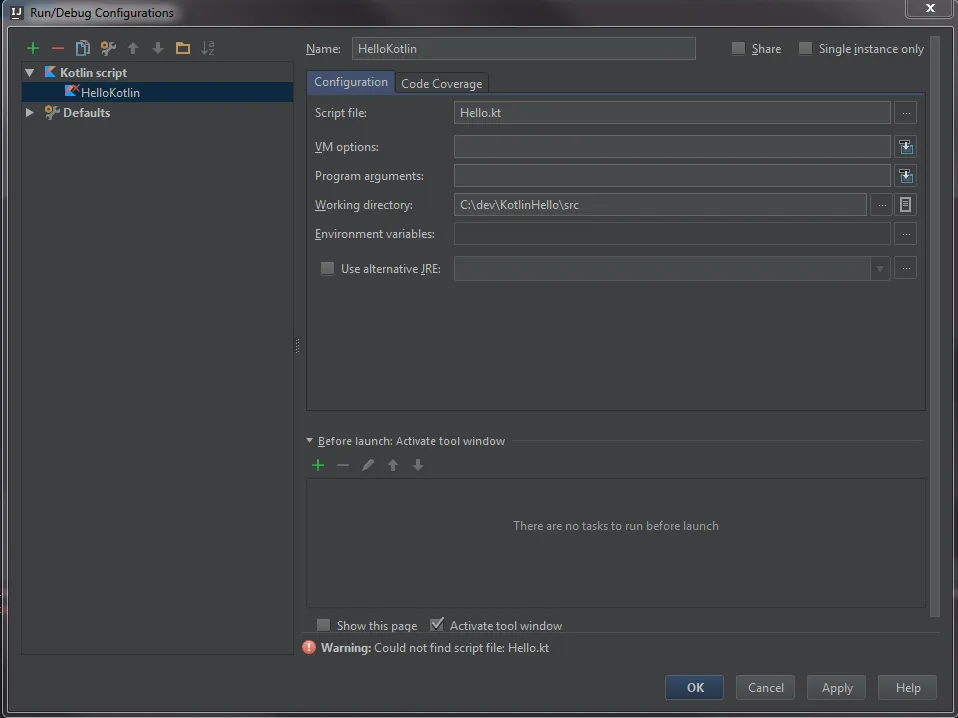Viewport: 958px width, 718px height.
Task: Click the panel splitter grip handle
Action: tap(298, 346)
